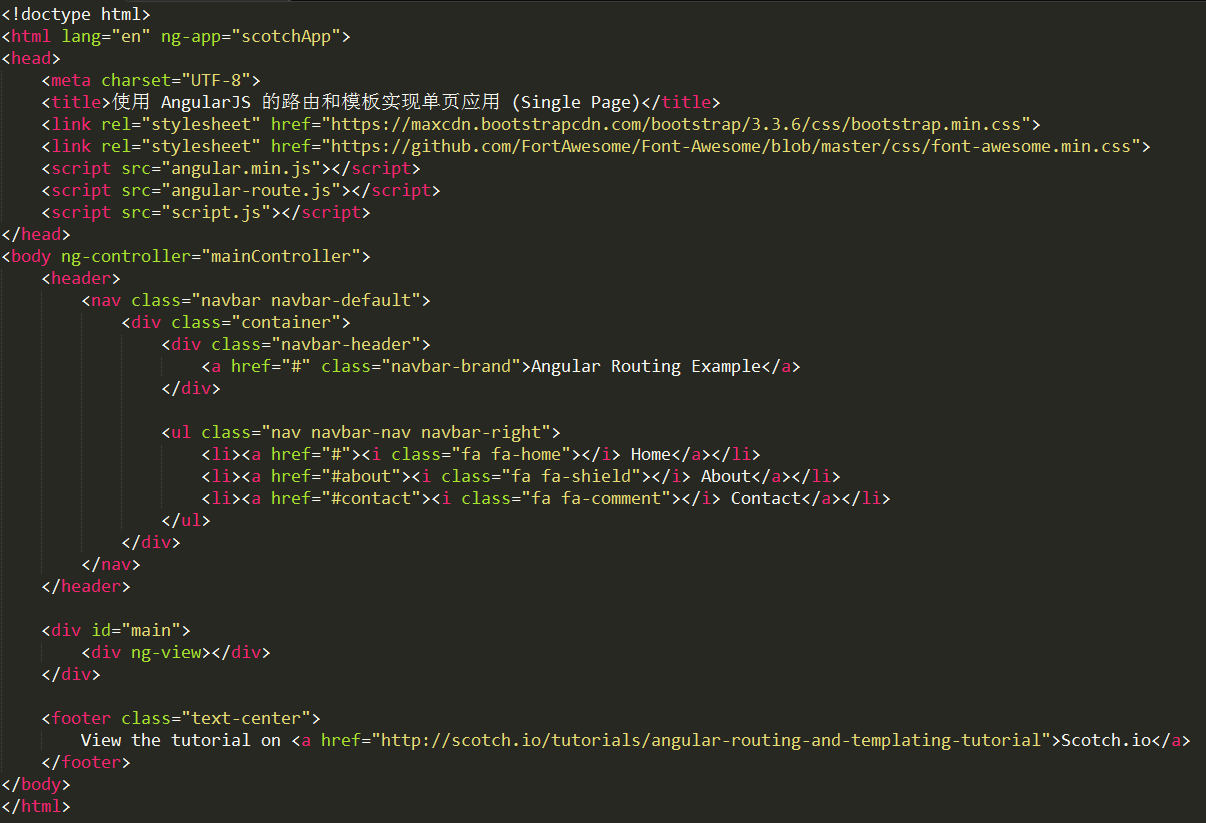This screenshot has height=823, width=1206.
Task: Click "(Single Page)" in the title text
Action: (x=575, y=102)
